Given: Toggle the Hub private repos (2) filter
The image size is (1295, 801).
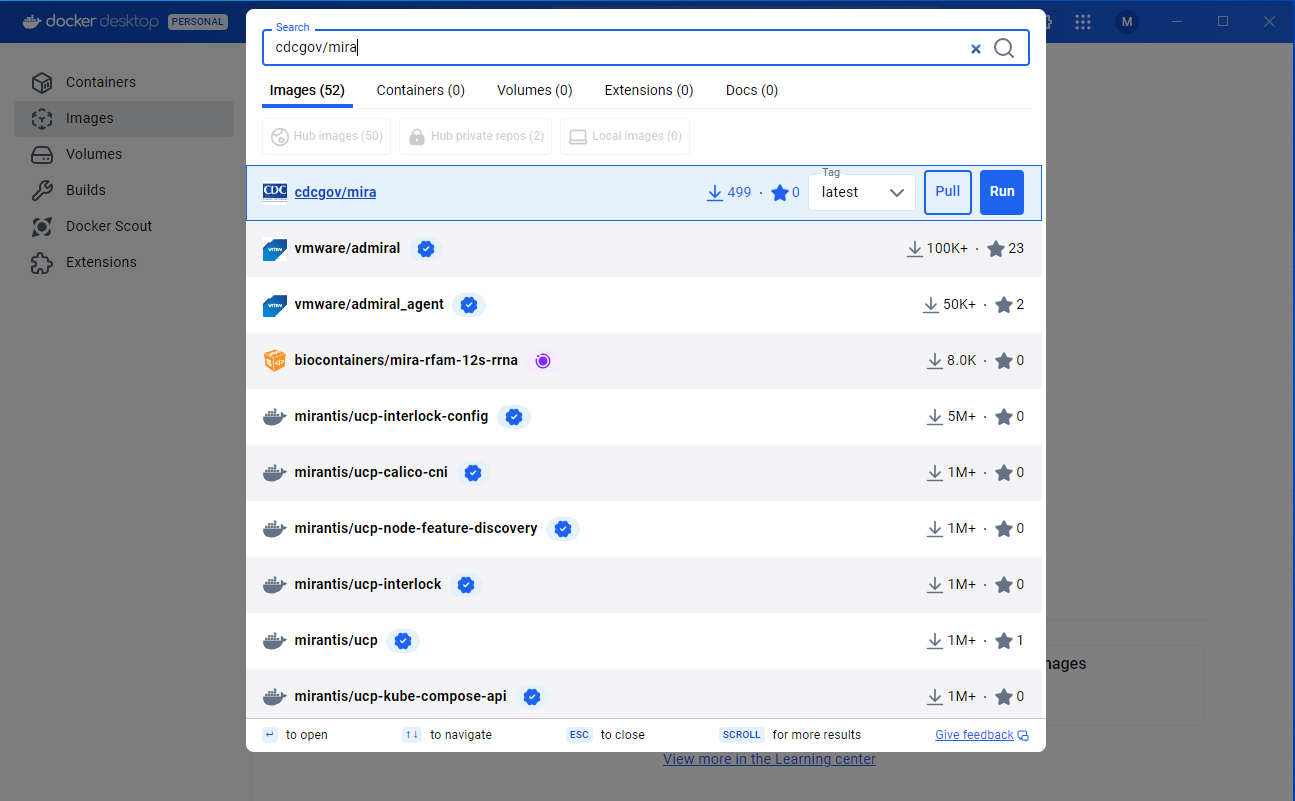Looking at the screenshot, I should (x=475, y=136).
